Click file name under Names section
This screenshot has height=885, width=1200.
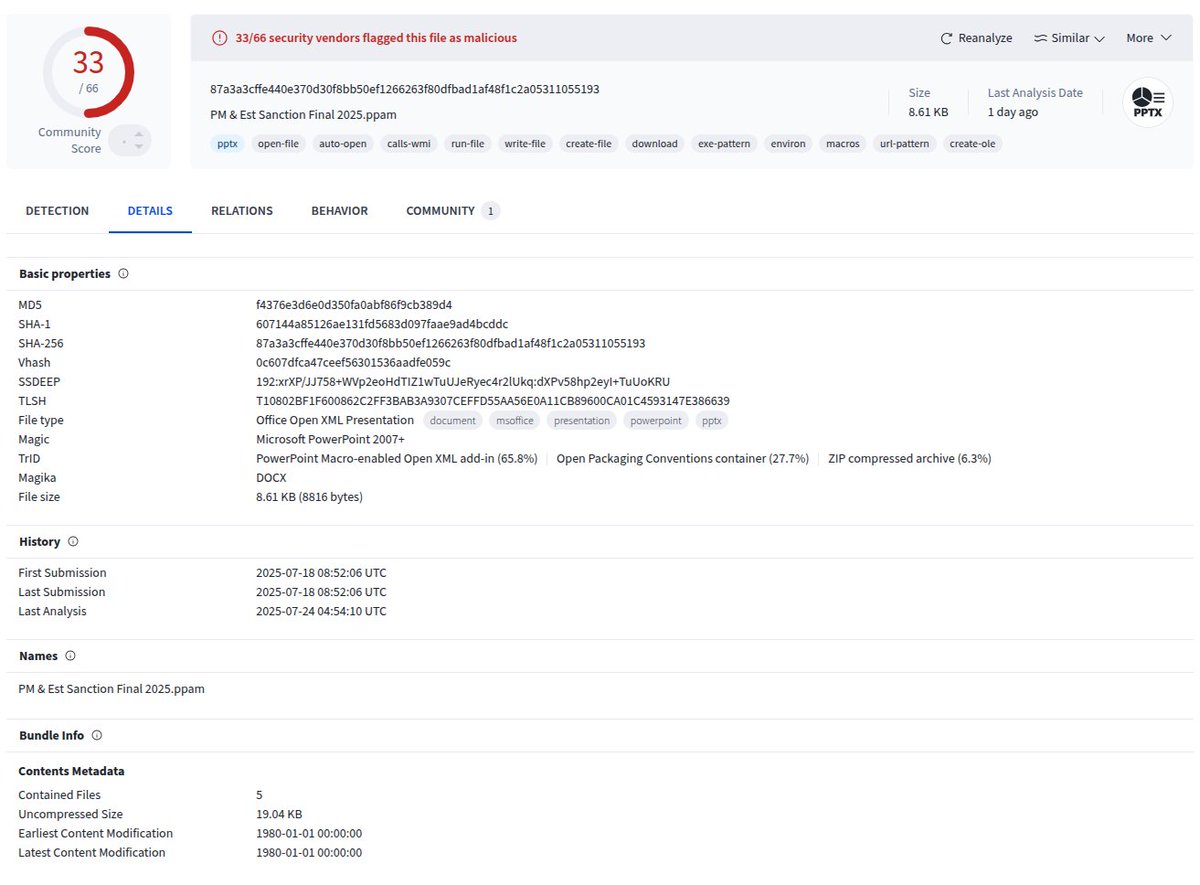tap(112, 689)
